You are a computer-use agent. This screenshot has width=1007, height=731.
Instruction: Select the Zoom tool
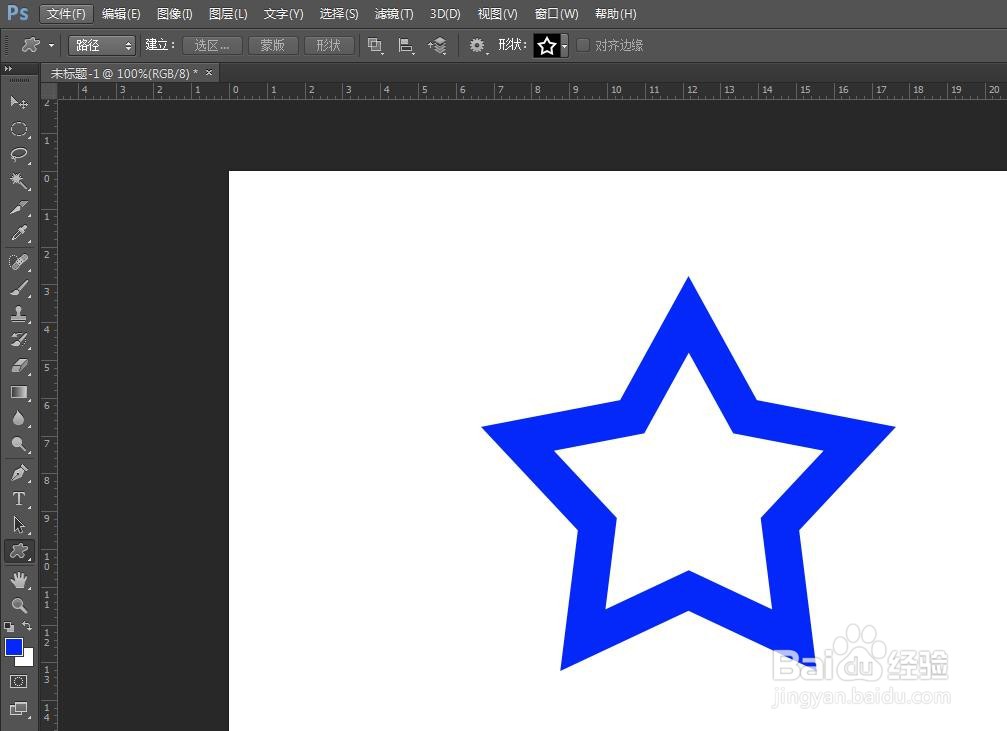[x=19, y=606]
